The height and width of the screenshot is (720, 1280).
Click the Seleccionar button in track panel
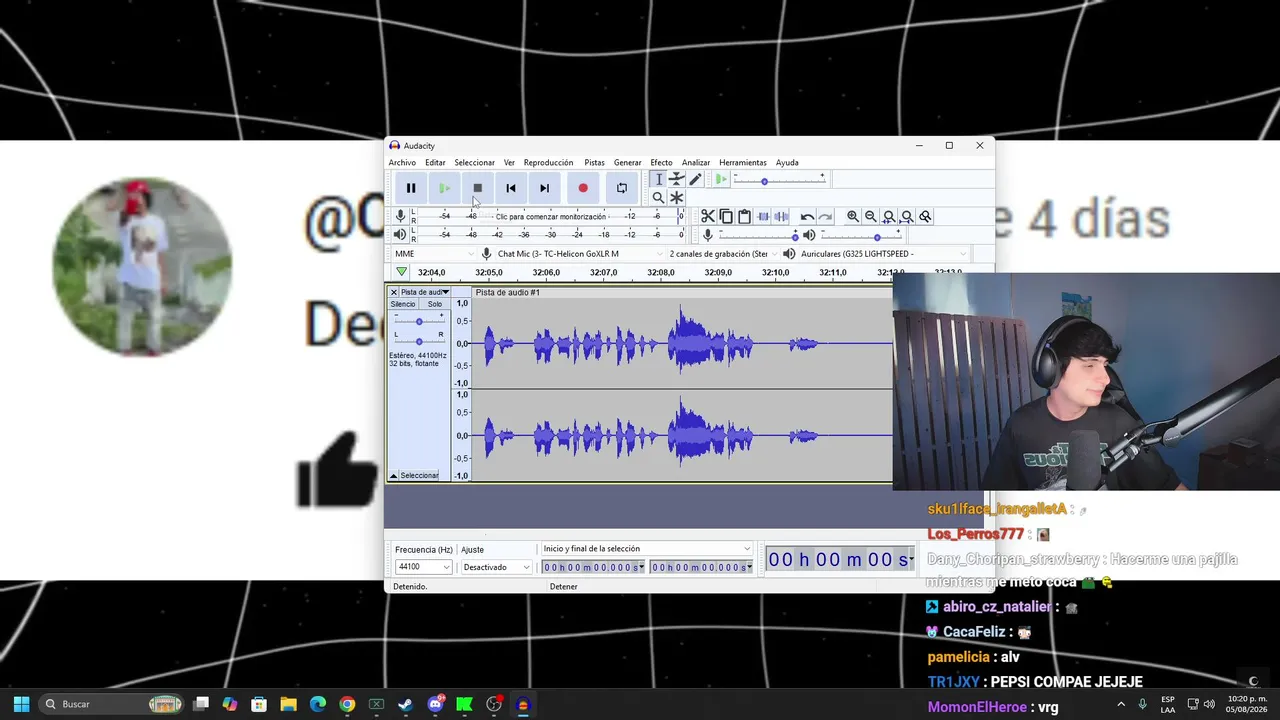pos(419,476)
